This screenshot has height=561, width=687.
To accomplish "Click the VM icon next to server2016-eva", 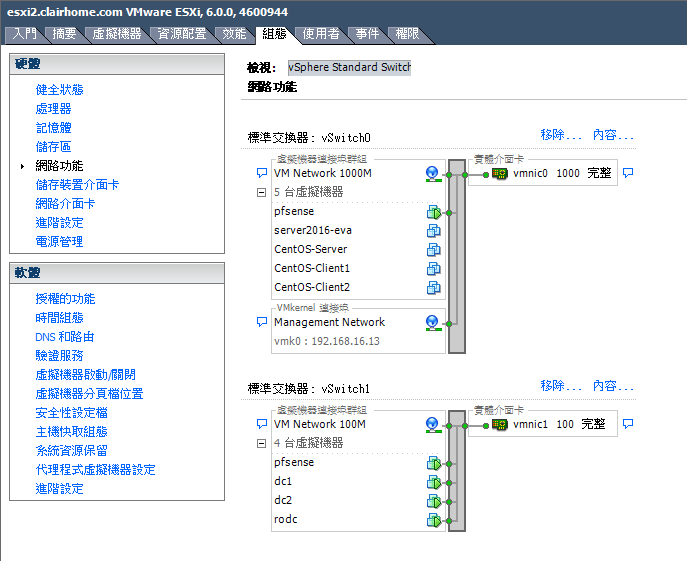I will pyautogui.click(x=434, y=231).
